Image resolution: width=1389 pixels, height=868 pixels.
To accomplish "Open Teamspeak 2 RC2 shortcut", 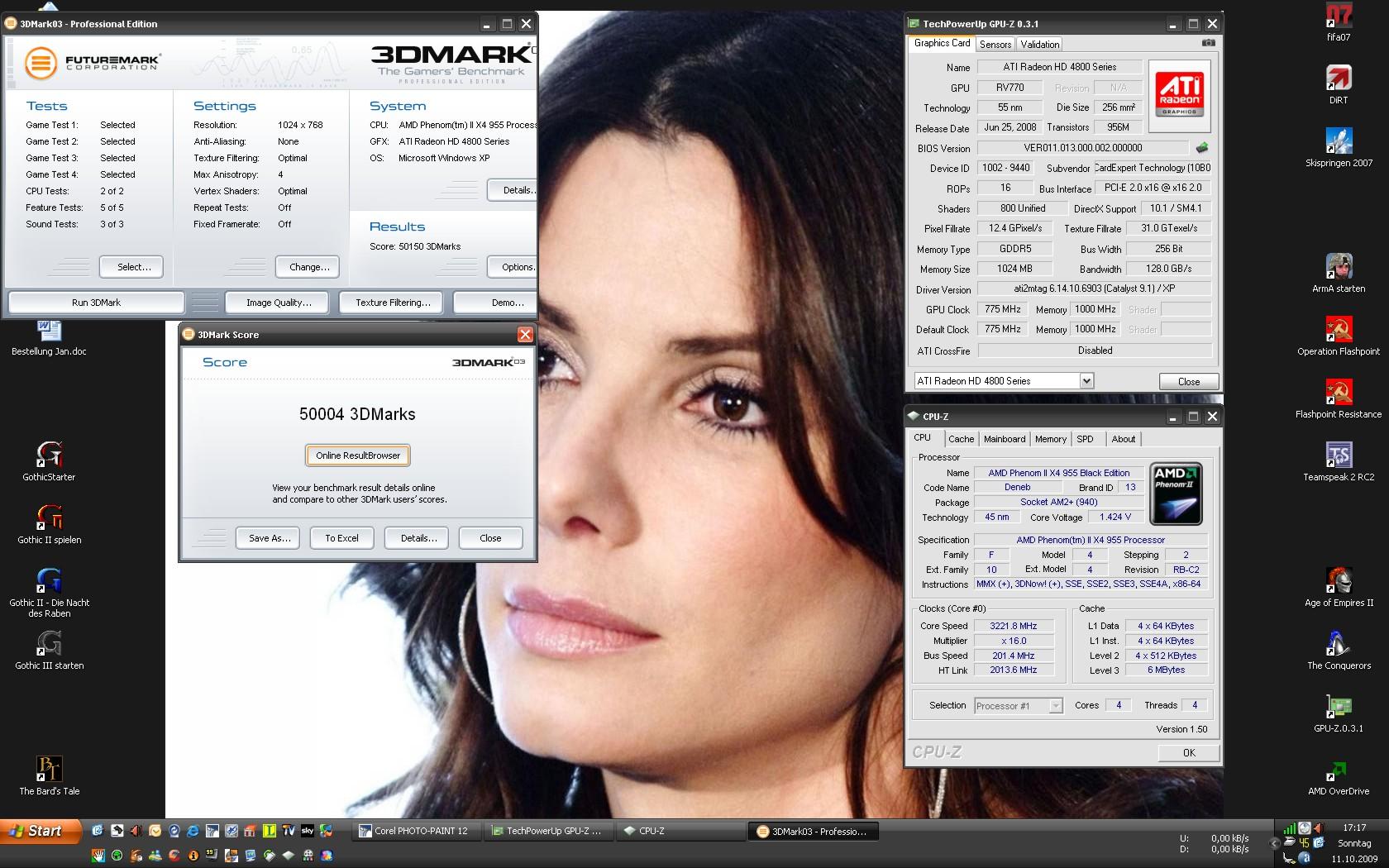I will click(x=1338, y=455).
